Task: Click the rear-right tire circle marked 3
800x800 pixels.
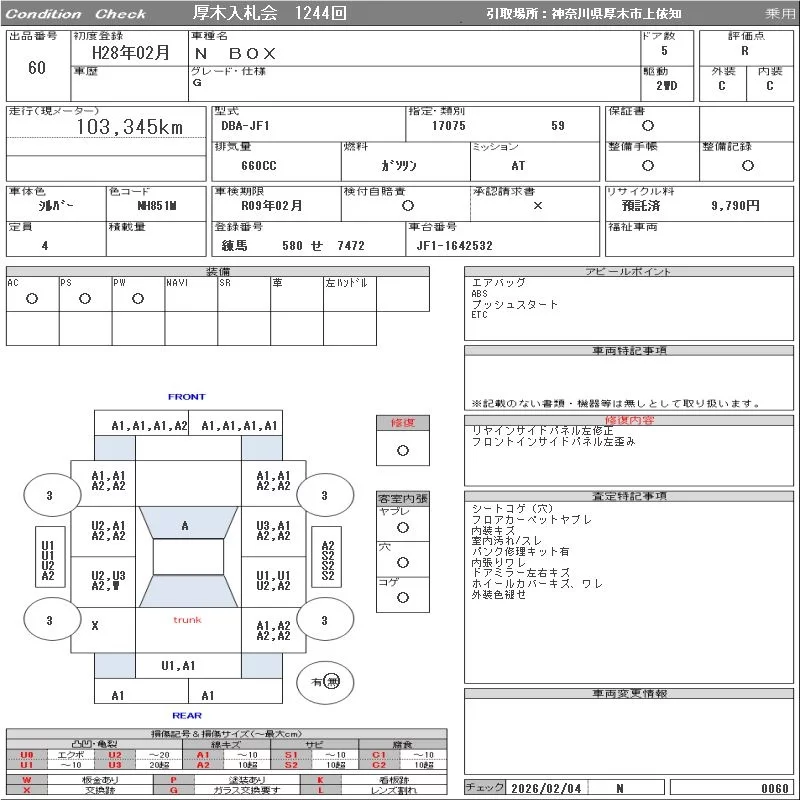Action: pos(324,620)
